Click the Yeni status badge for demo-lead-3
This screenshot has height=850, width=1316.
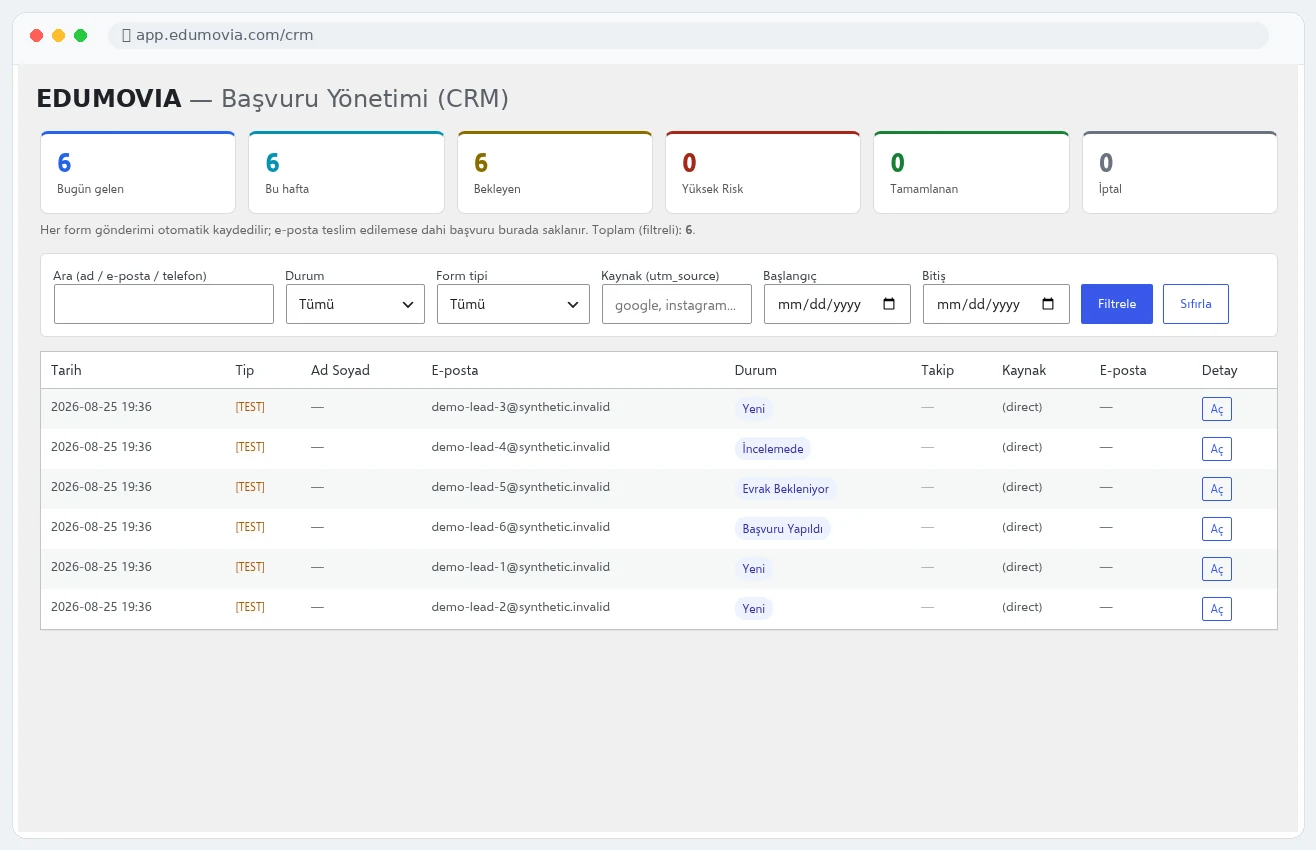pyautogui.click(x=754, y=409)
